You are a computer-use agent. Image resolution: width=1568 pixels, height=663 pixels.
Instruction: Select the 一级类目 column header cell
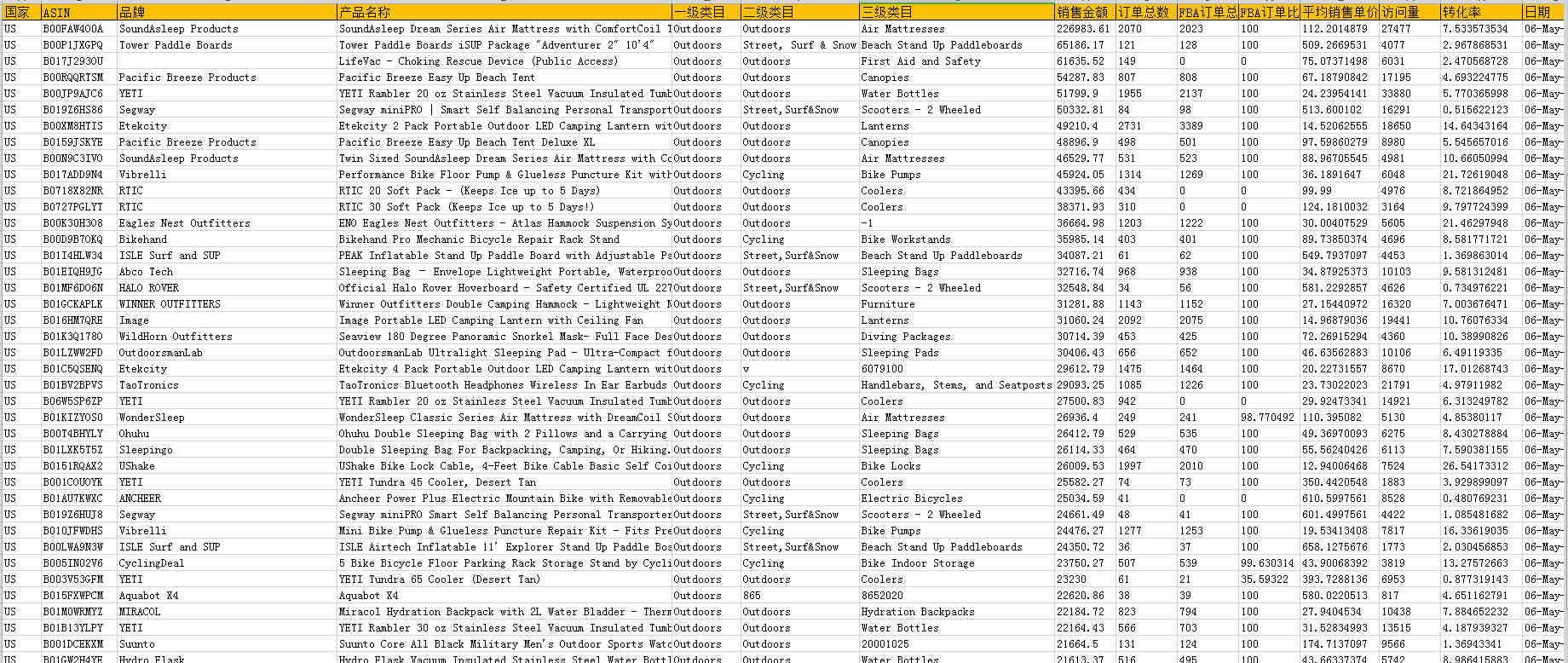tap(706, 12)
